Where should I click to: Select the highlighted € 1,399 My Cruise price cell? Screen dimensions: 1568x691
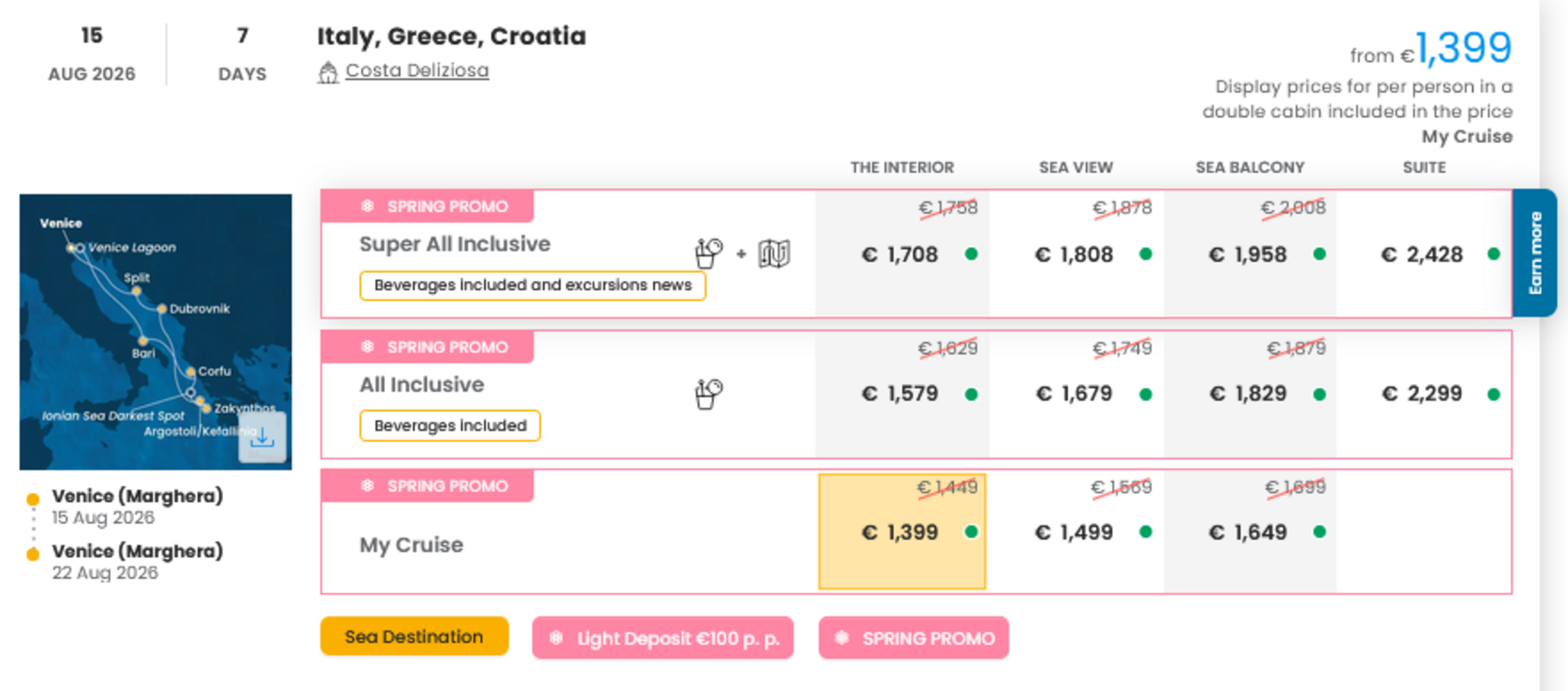pyautogui.click(x=901, y=529)
